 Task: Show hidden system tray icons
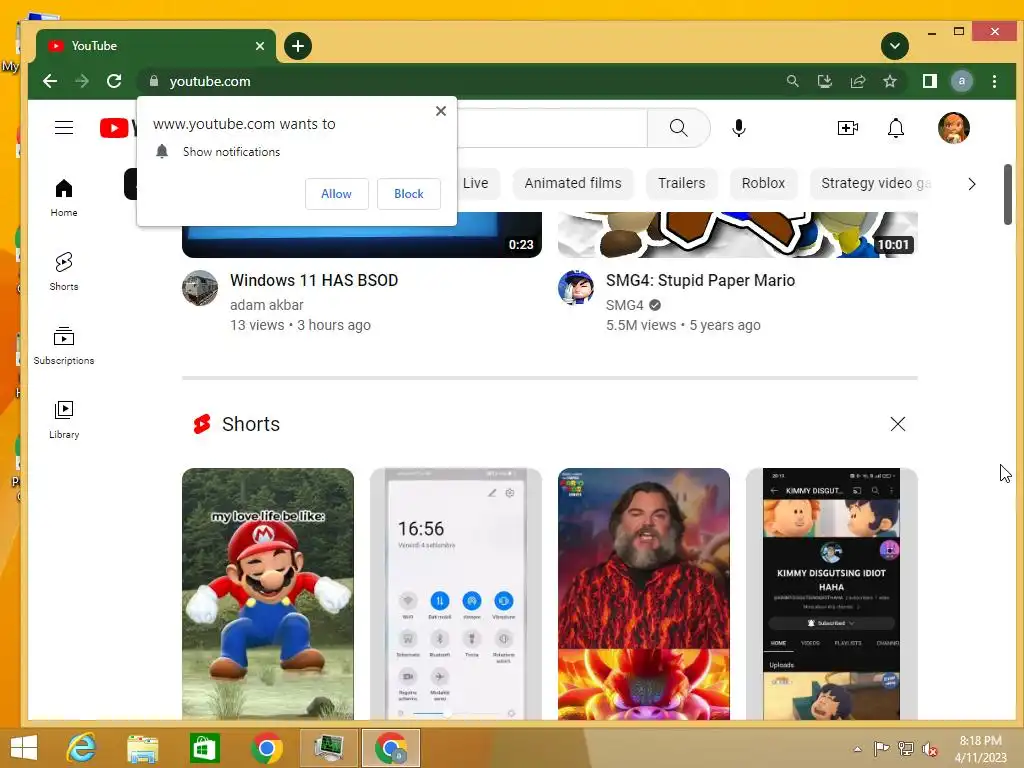[857, 749]
